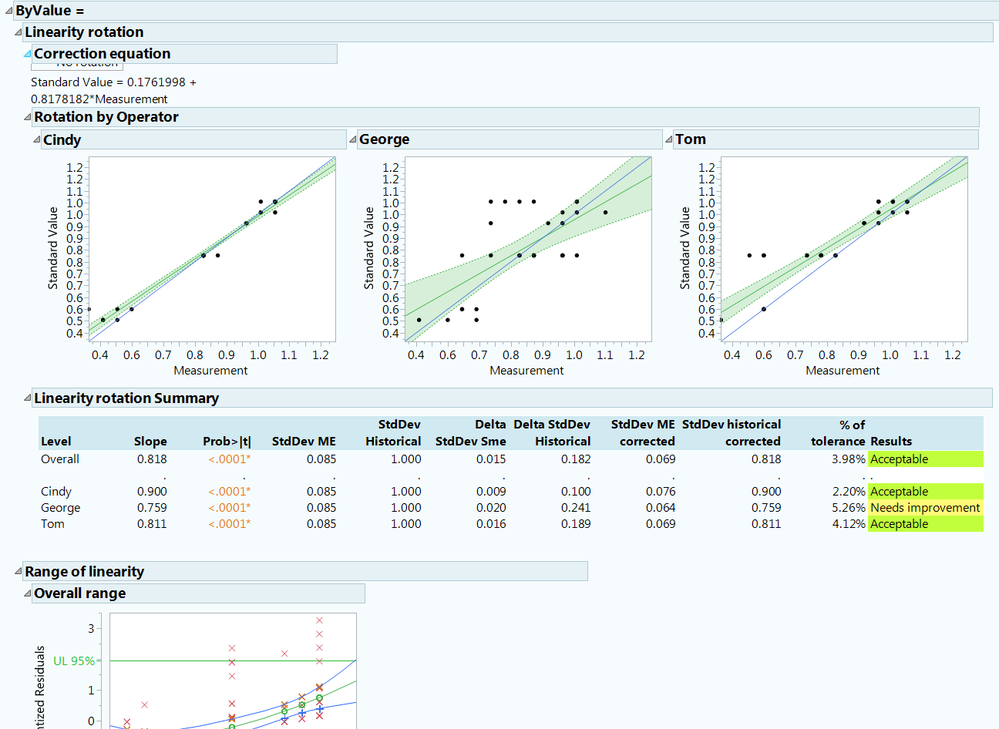Screen dimensions: 999x729
Task: Click George's slope value 0.759
Action: pyautogui.click(x=152, y=508)
